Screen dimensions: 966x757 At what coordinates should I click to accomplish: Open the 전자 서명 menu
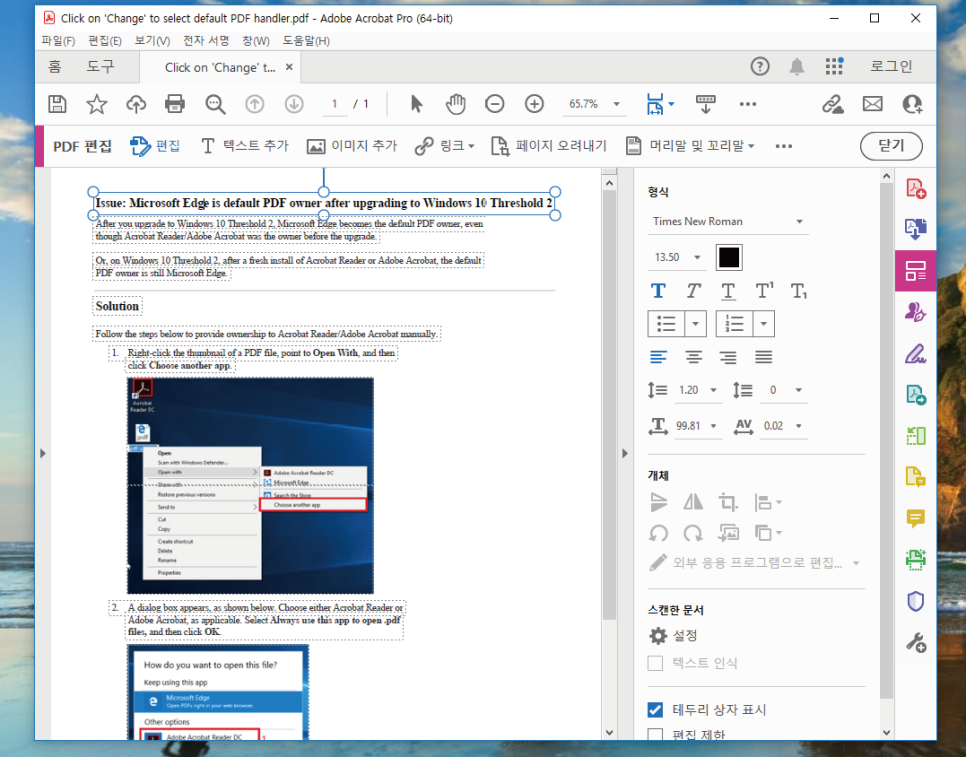[206, 41]
